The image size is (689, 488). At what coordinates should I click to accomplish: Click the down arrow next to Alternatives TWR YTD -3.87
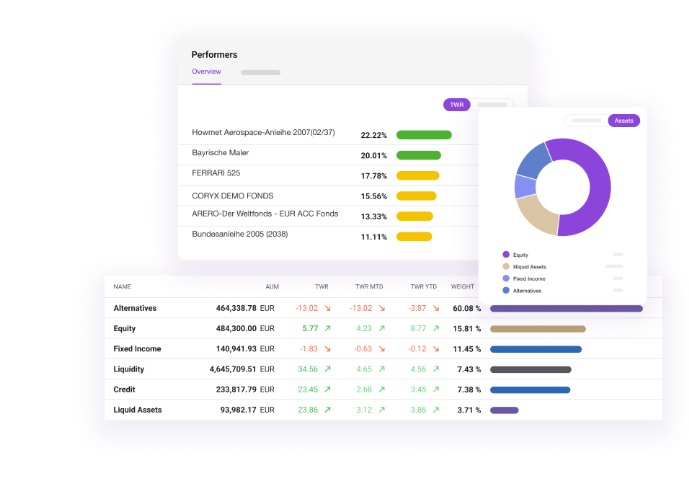point(436,308)
